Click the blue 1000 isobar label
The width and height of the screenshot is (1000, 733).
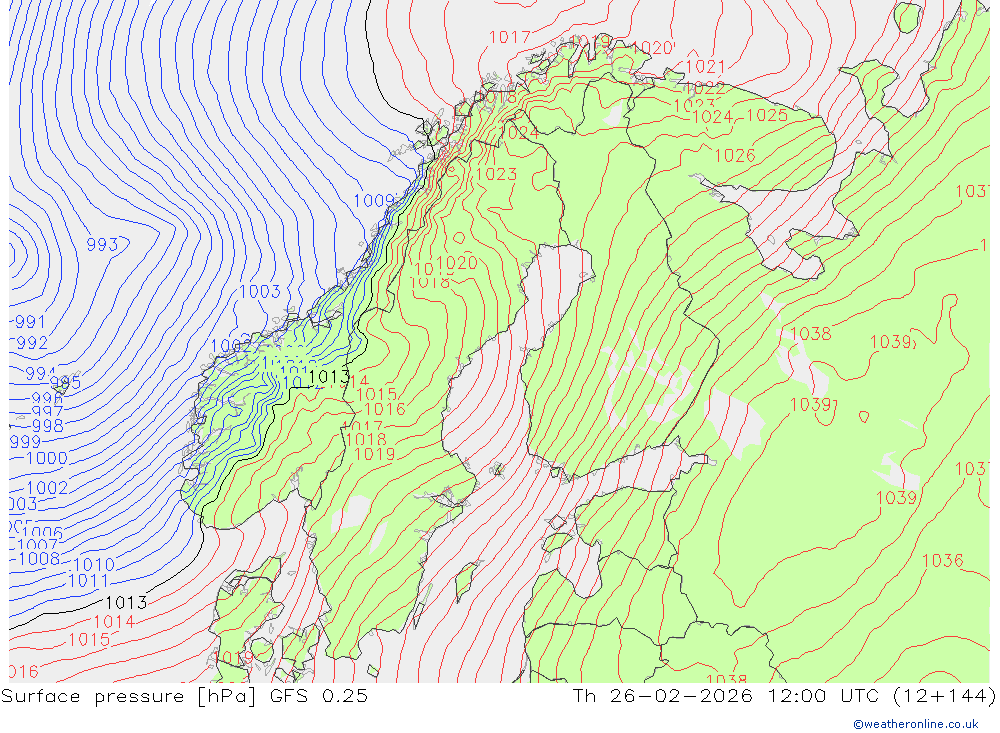pos(47,458)
